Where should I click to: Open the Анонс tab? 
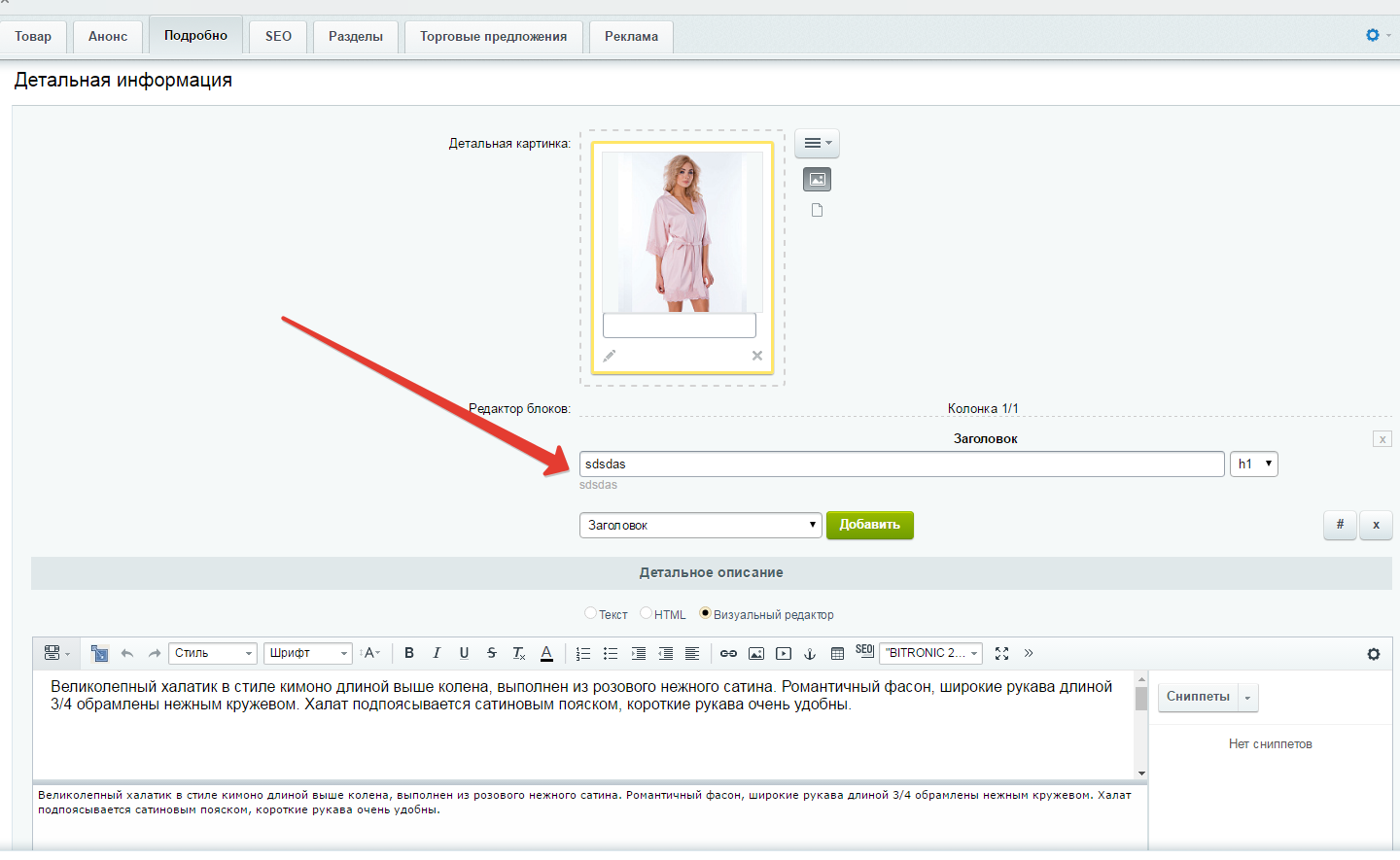coord(108,37)
